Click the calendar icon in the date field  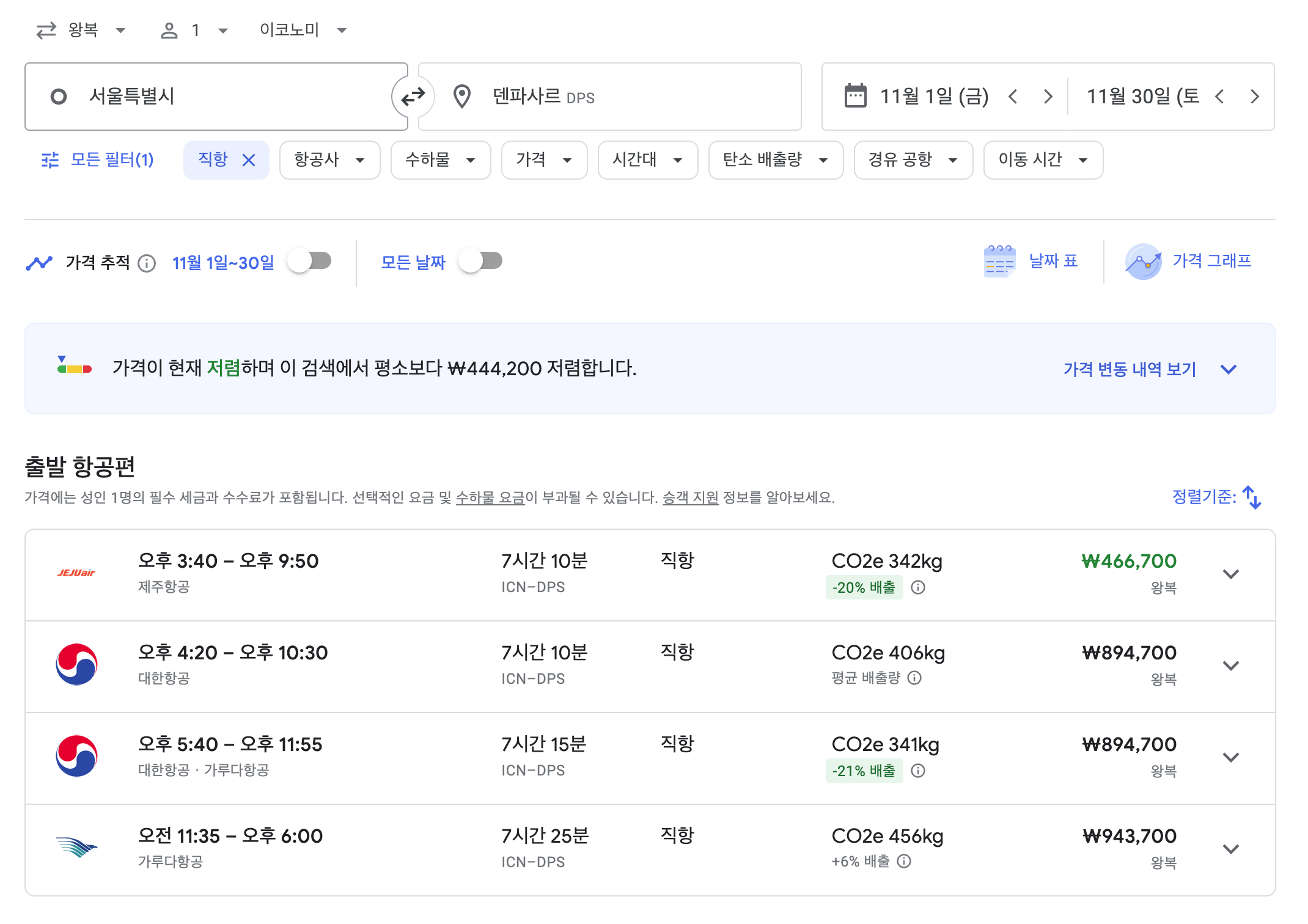click(855, 97)
